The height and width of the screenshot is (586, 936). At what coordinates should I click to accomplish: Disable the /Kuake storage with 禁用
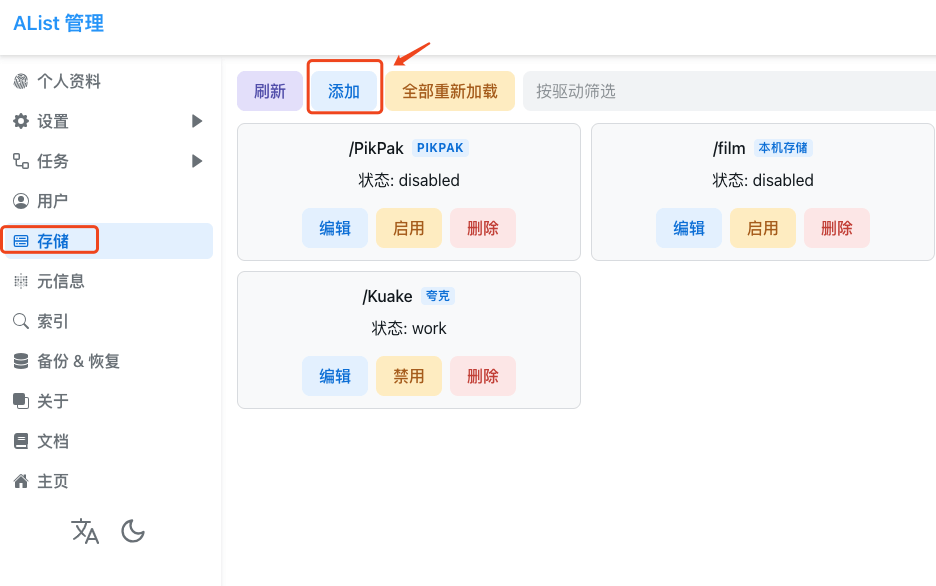(x=408, y=376)
